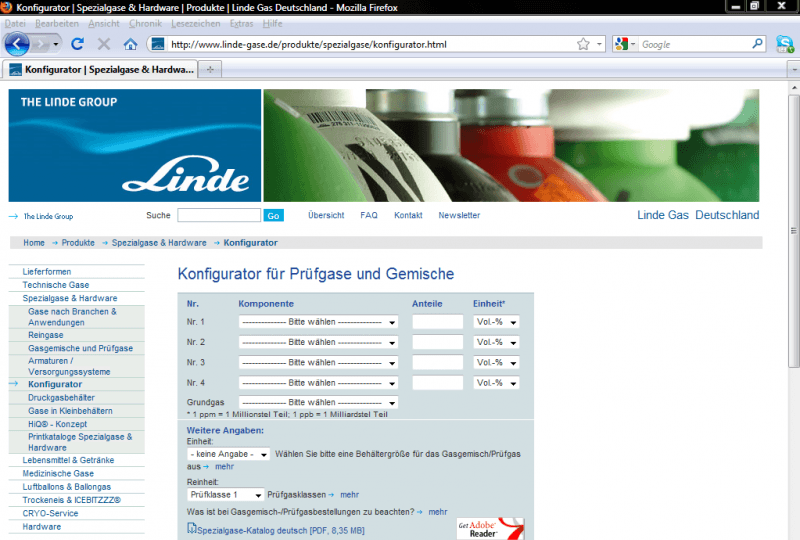800x540 pixels.
Task: Click the vertical page scrollbar thumb
Action: [793, 230]
